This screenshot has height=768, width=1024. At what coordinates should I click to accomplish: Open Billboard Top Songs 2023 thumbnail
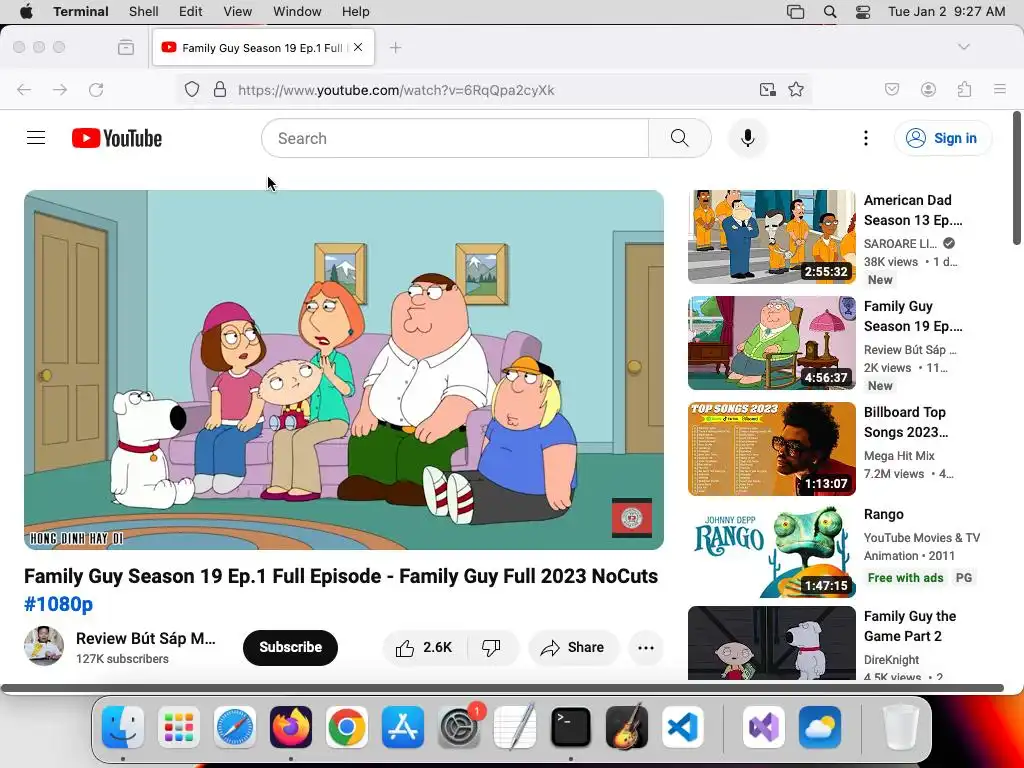772,449
